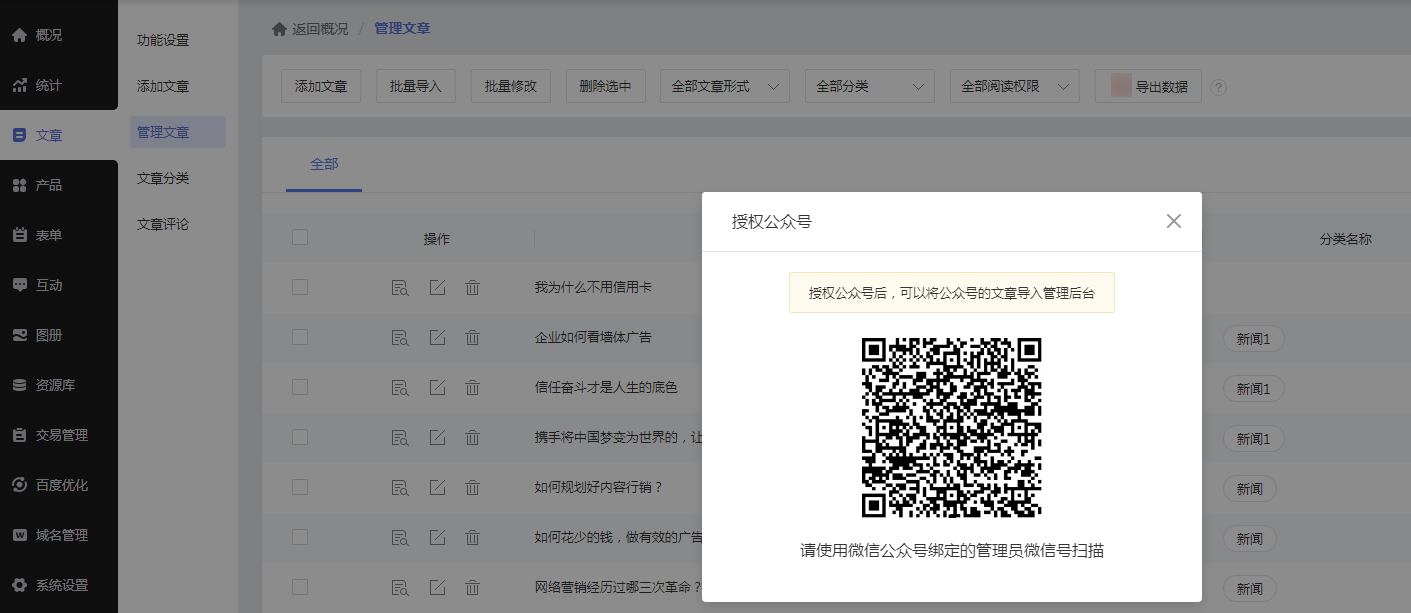Viewport: 1411px width, 613px height.
Task: Edit the article 企业如何看墙体广告
Action: (437, 338)
